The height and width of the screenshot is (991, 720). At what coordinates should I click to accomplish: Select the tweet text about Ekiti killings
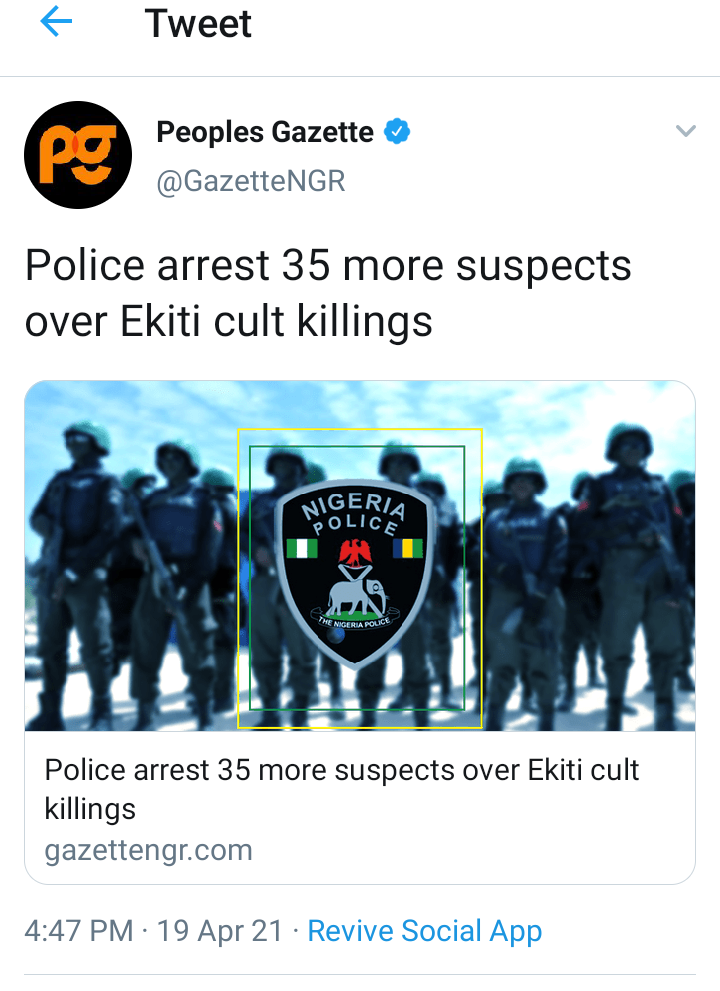[328, 293]
